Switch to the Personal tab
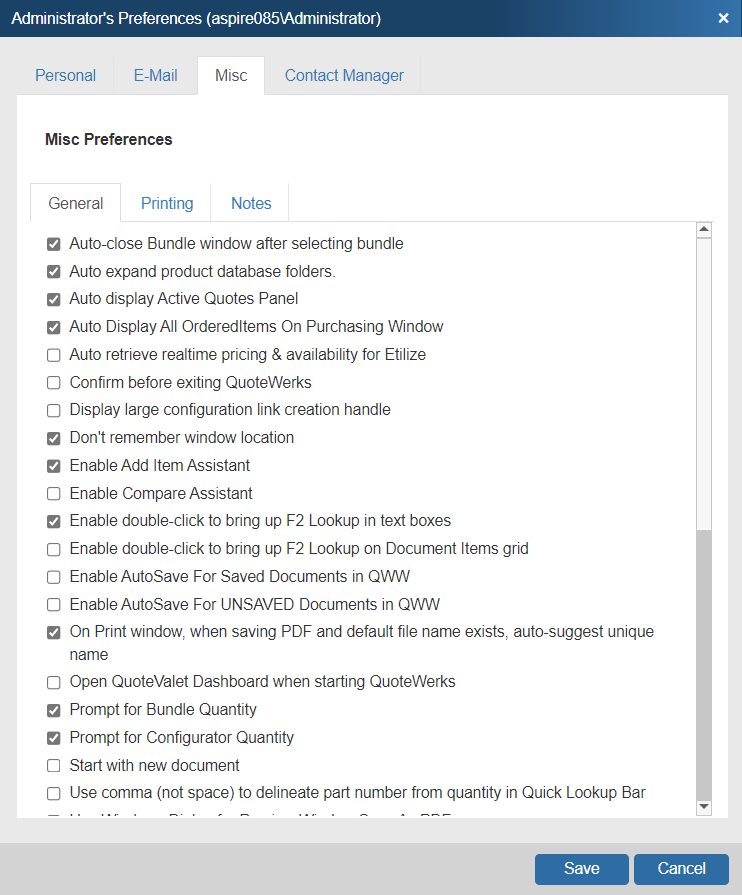 point(66,75)
